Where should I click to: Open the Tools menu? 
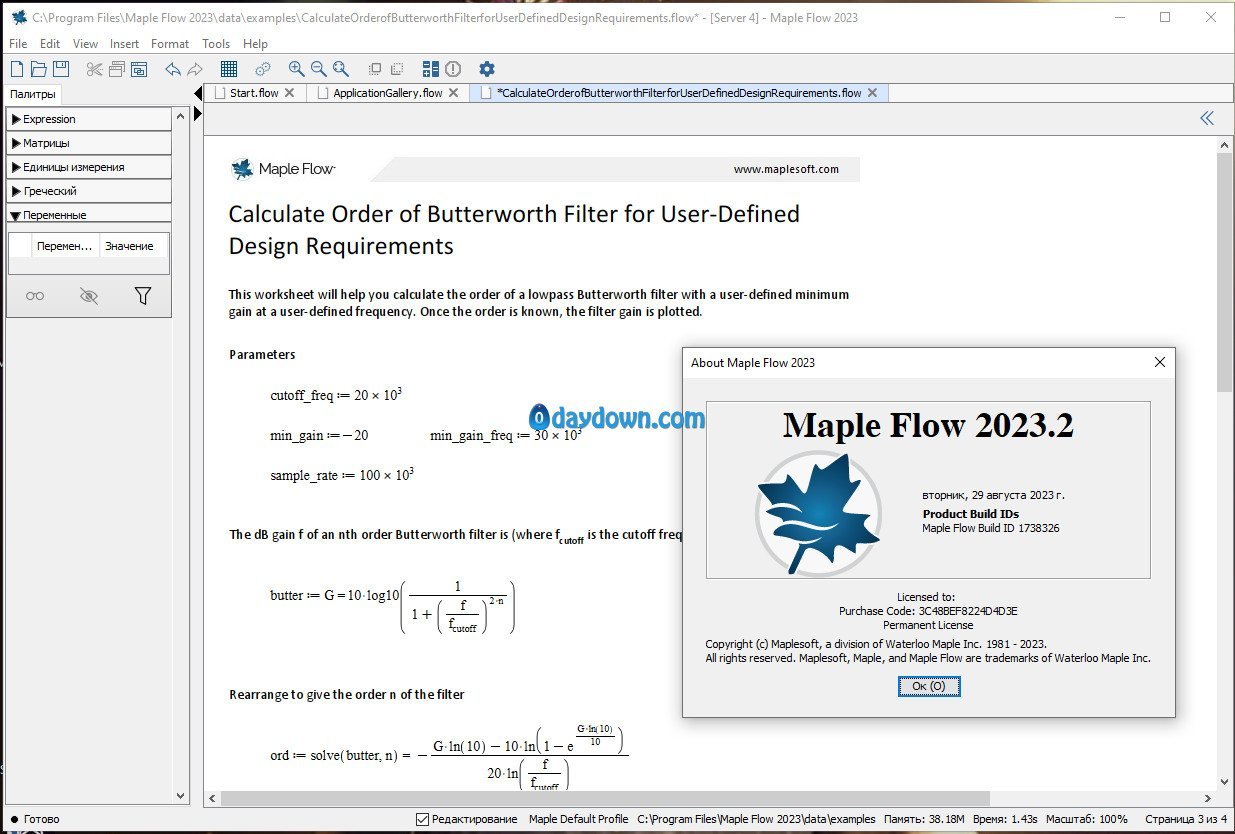coord(216,44)
